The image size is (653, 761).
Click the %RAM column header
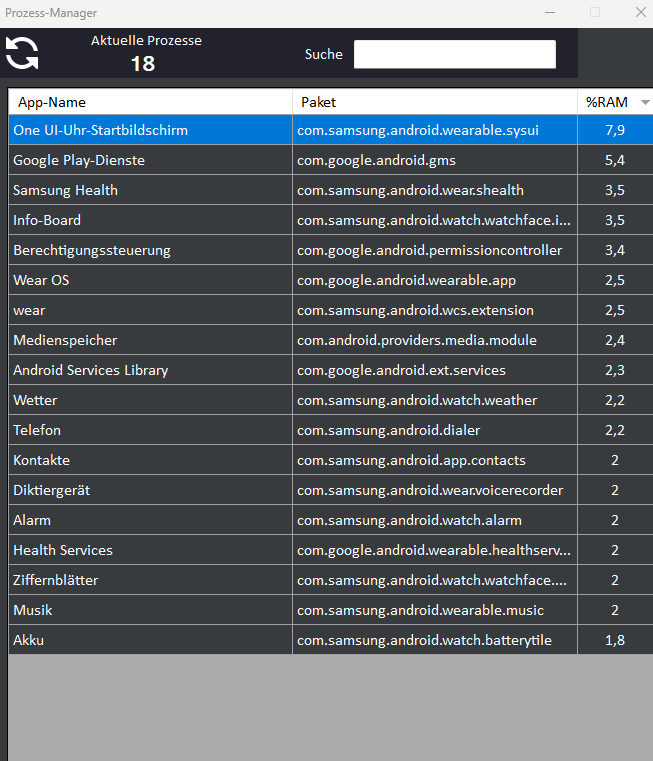pos(606,102)
